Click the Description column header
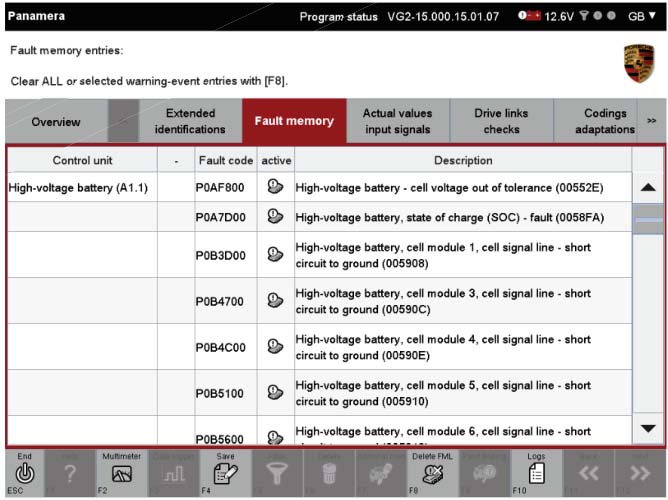Viewport: 668px width, 500px height. (463, 161)
